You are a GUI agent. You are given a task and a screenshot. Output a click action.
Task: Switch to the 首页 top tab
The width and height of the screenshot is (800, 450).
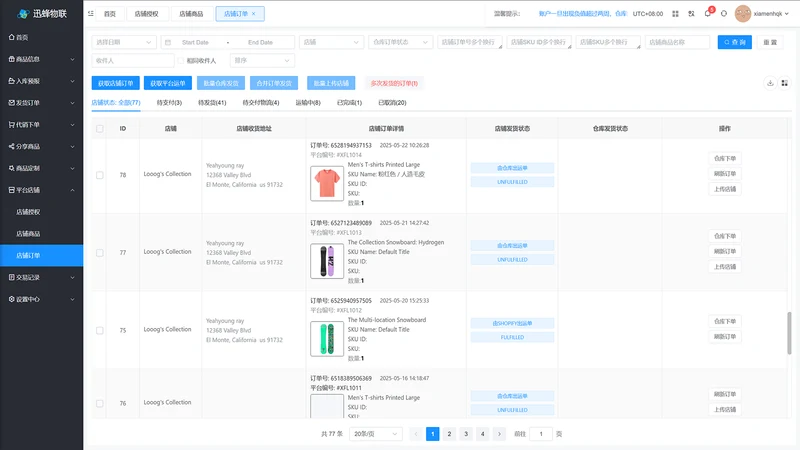click(110, 14)
